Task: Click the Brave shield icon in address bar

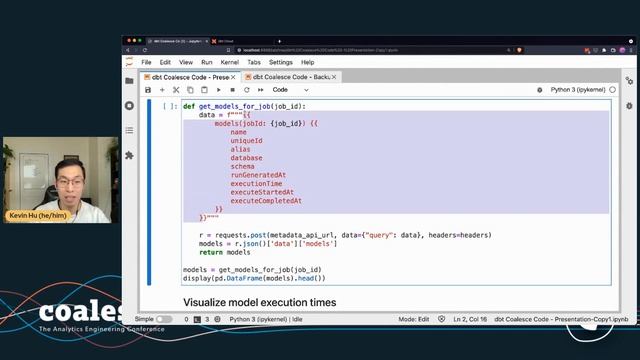Action: pyautogui.click(x=519, y=50)
